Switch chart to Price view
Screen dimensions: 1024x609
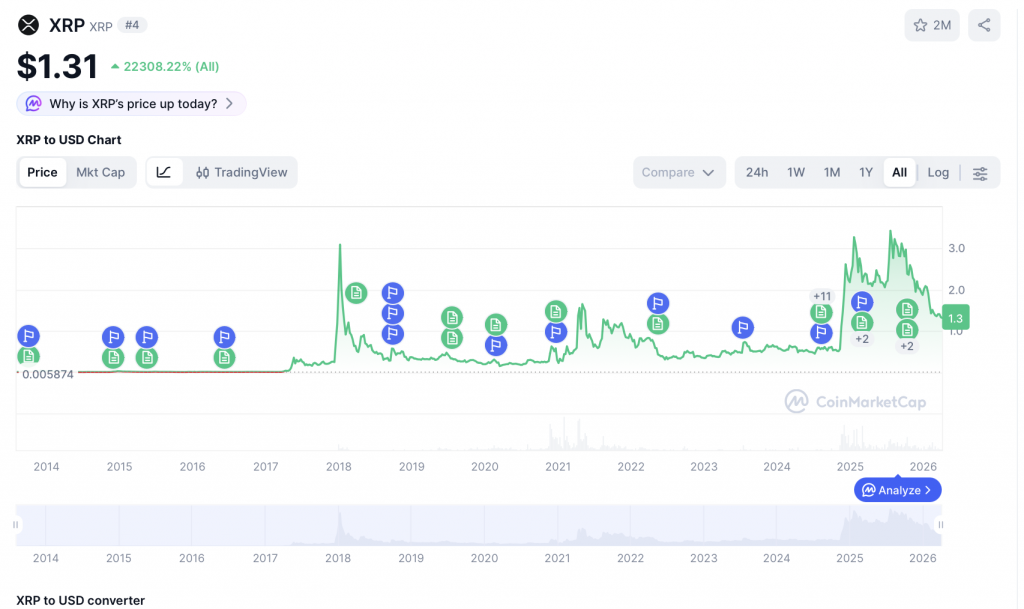point(42,172)
